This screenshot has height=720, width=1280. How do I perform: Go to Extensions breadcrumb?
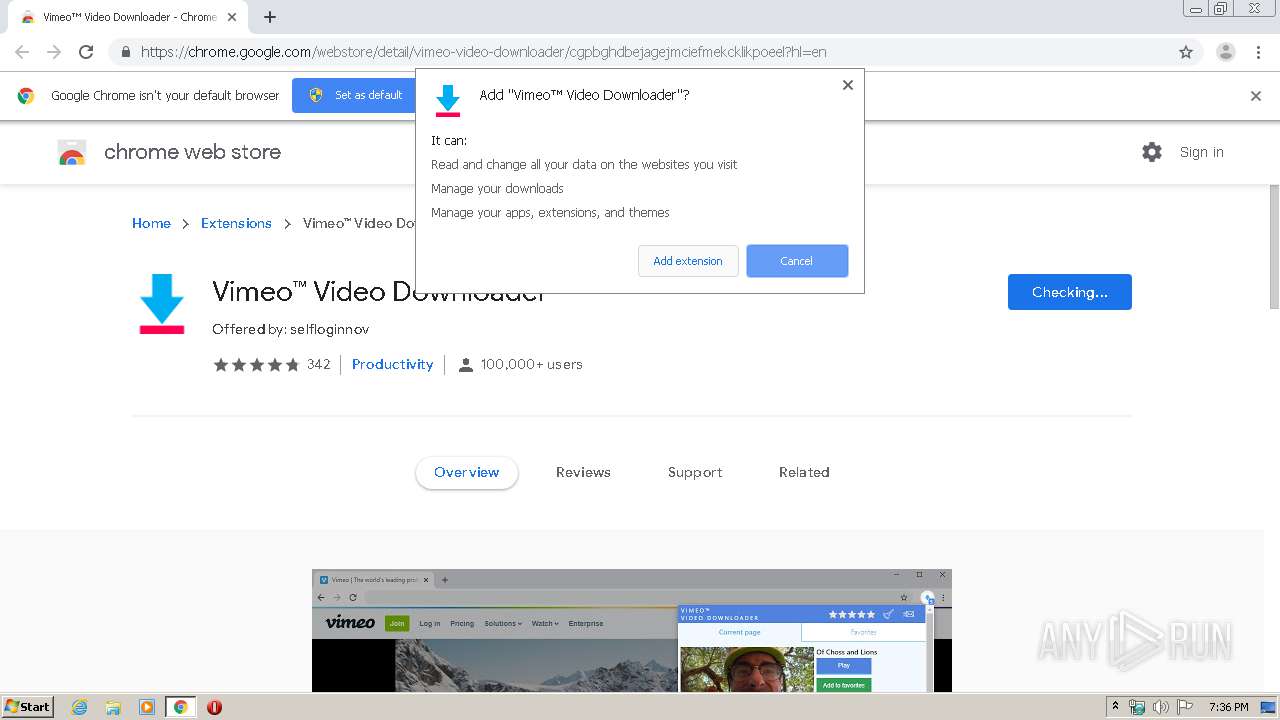click(x=236, y=223)
